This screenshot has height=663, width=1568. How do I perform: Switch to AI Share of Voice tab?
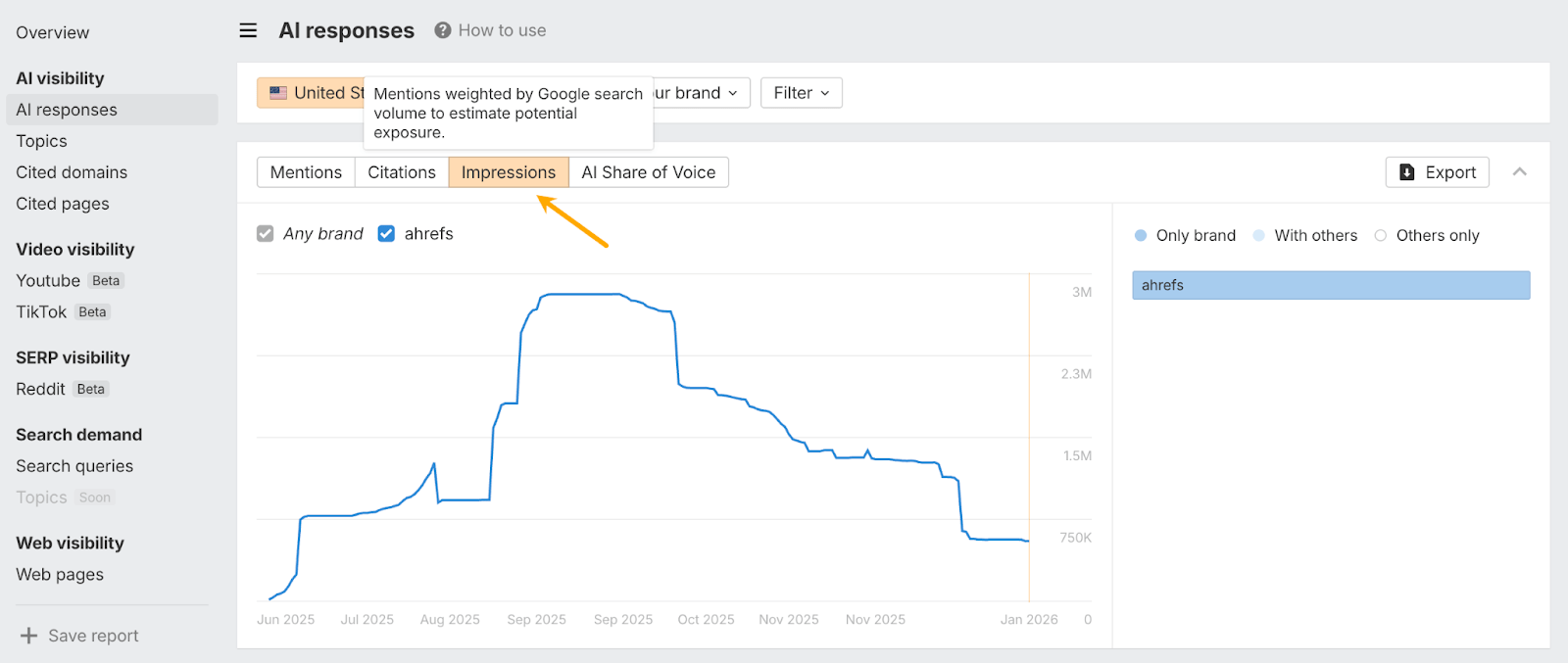tap(648, 172)
